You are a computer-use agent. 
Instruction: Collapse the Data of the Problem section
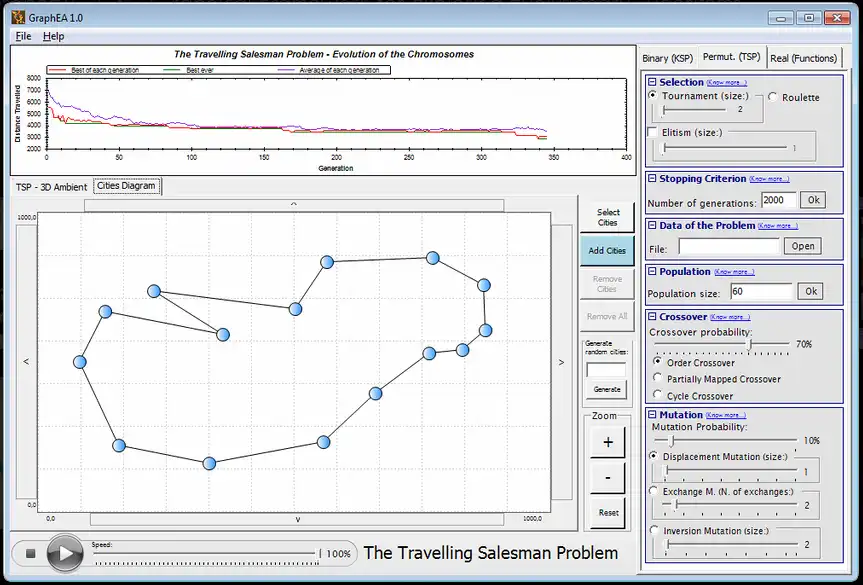pos(652,225)
